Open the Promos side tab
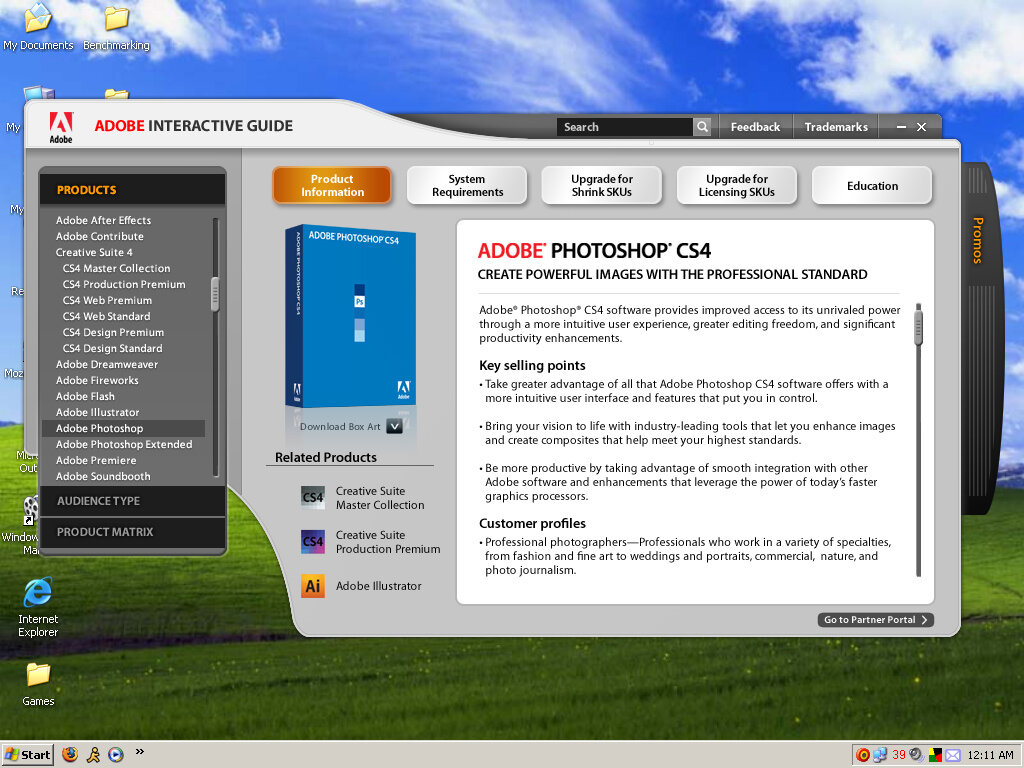 [977, 240]
